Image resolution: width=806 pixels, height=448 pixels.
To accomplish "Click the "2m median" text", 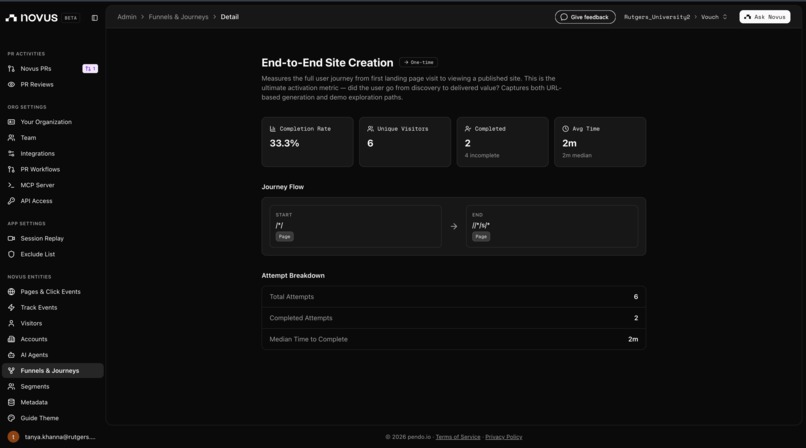I will (x=577, y=155).
